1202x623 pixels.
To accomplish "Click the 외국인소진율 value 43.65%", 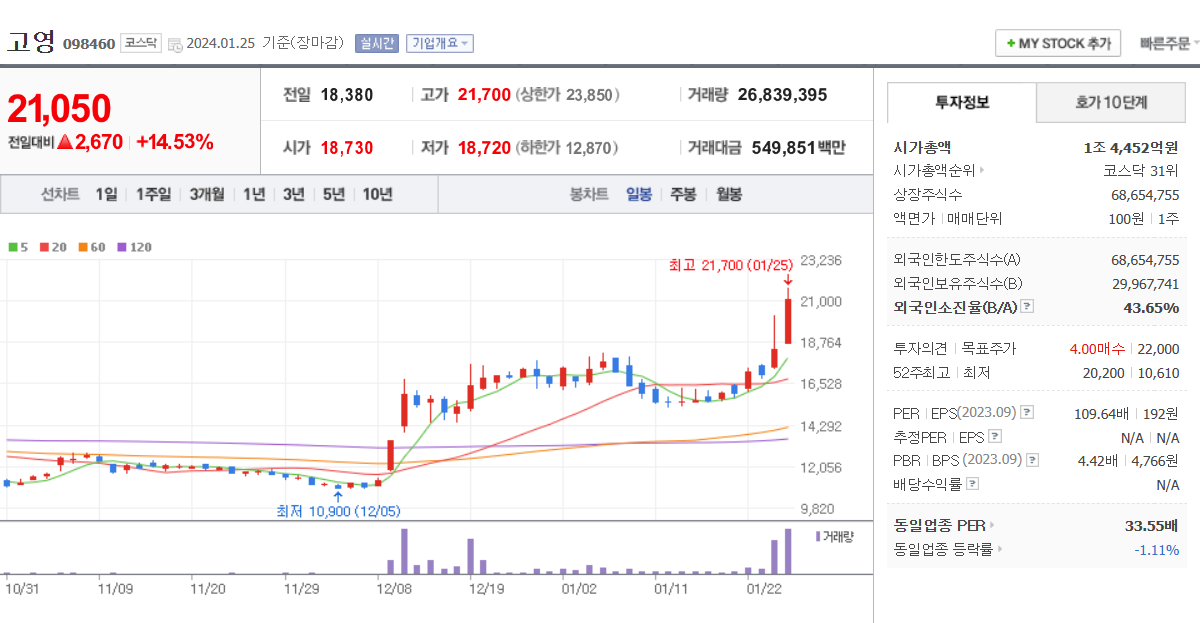I will click(x=1152, y=307).
